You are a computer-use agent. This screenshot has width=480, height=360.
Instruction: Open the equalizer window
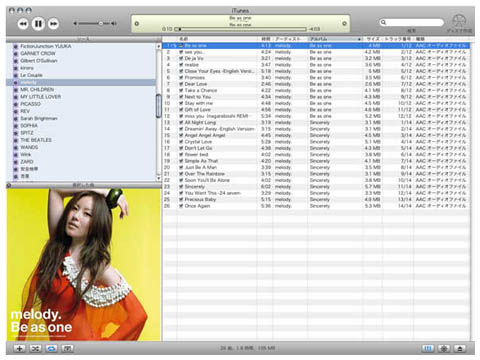(x=428, y=349)
